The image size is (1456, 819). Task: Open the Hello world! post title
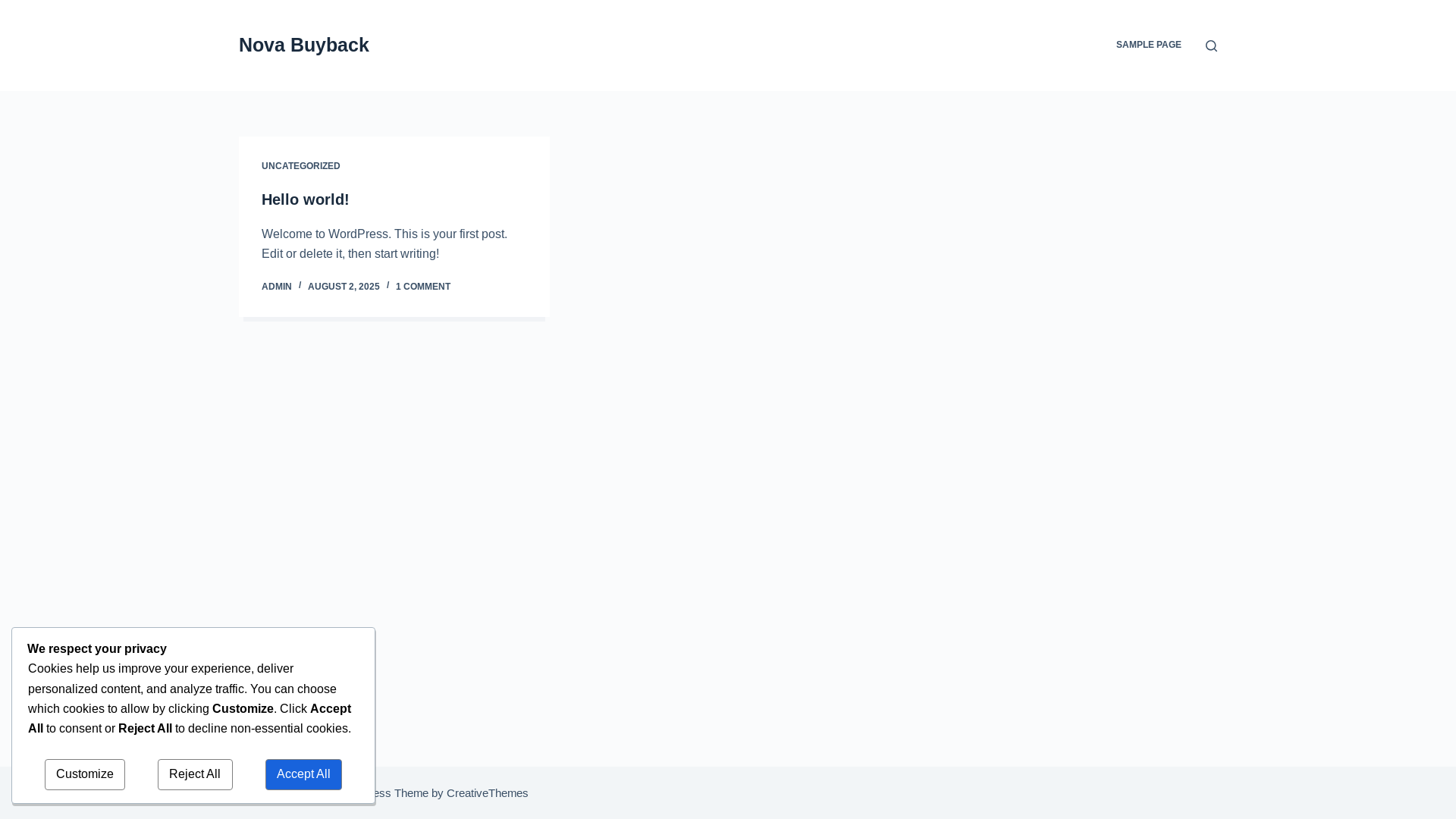pos(305,199)
